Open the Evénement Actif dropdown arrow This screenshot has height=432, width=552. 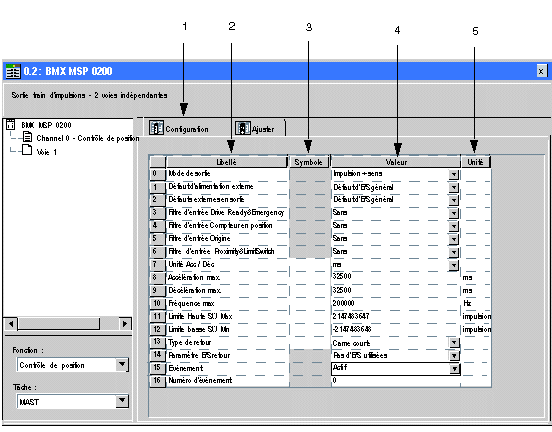[x=454, y=369]
